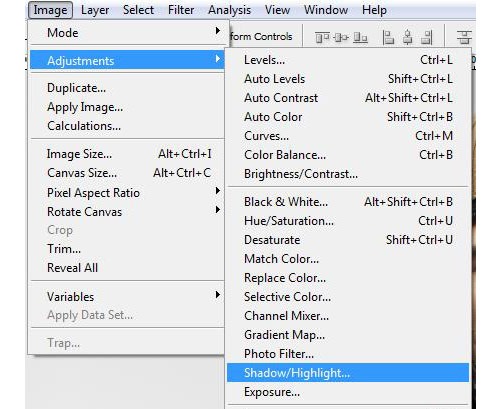Open the Analysis menu
The width and height of the screenshot is (500, 409).
coord(229,10)
